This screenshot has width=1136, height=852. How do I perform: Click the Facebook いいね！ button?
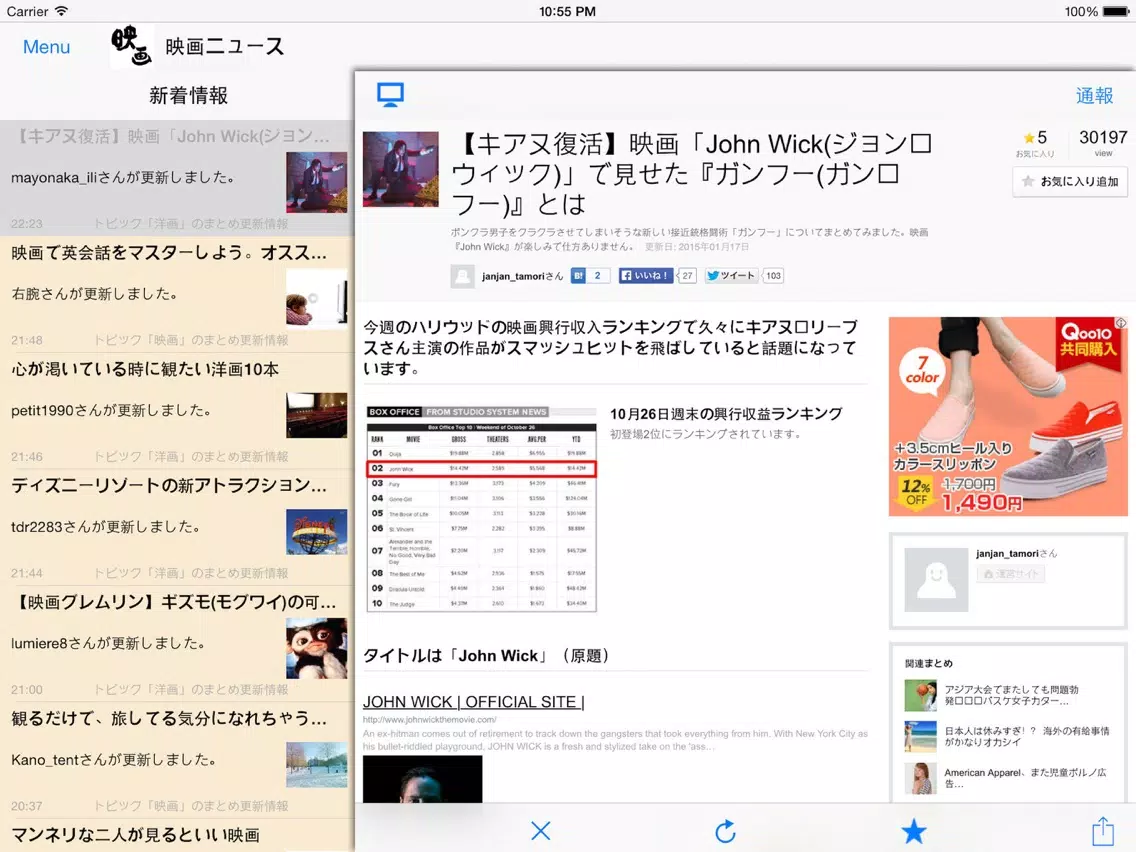pyautogui.click(x=646, y=275)
